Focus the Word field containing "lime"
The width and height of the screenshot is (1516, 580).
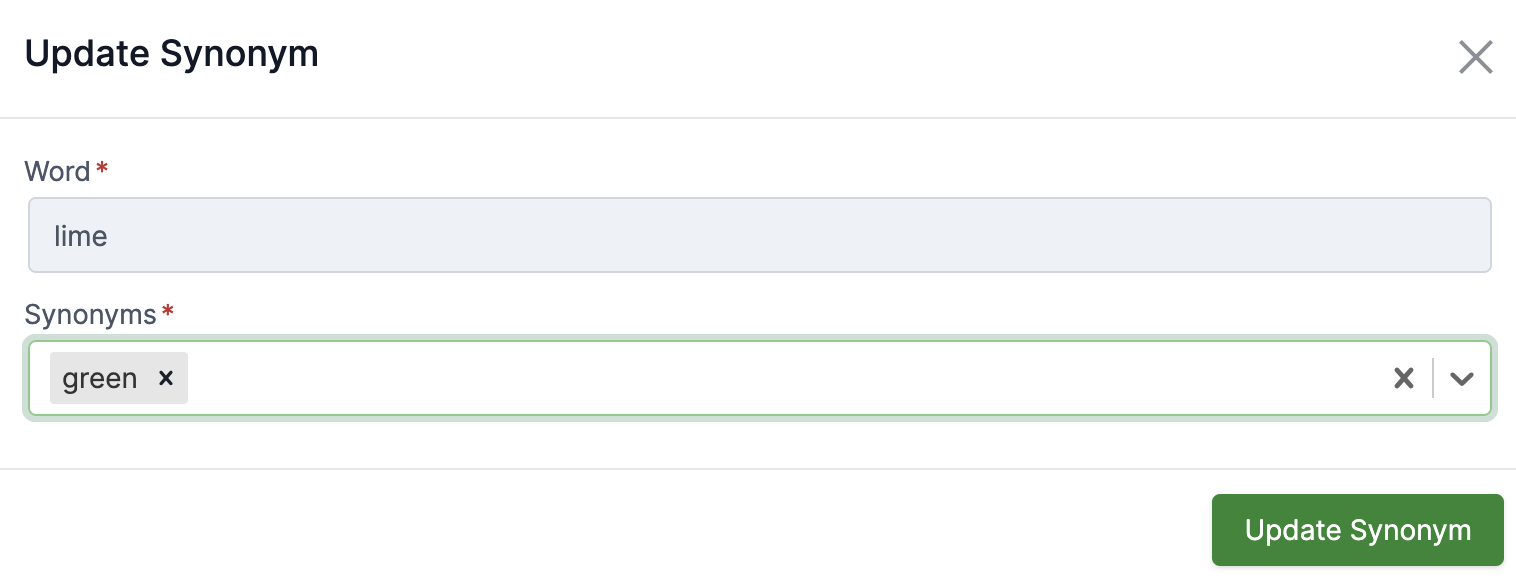pos(760,236)
